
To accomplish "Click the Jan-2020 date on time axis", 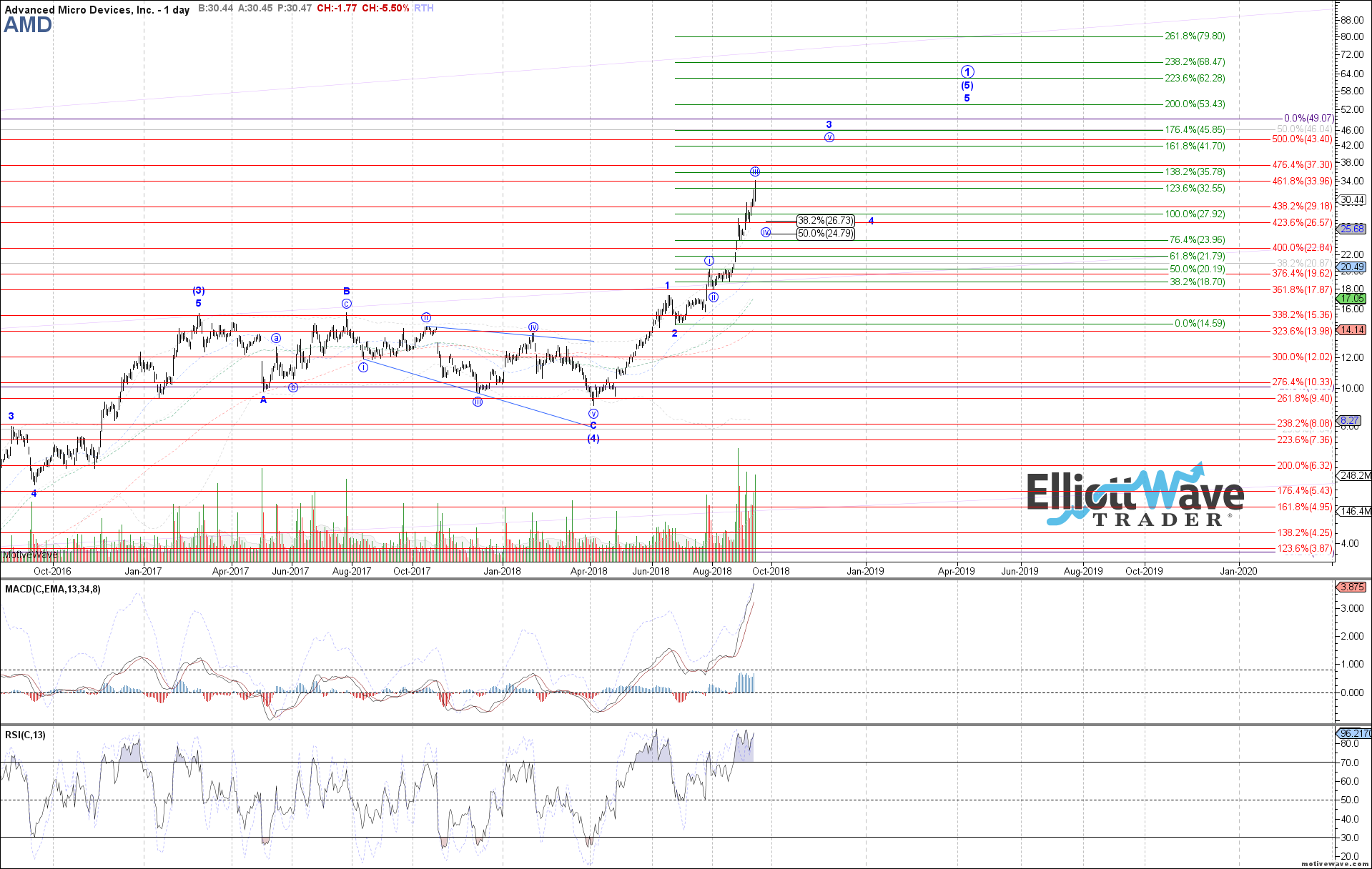I will tap(1239, 571).
